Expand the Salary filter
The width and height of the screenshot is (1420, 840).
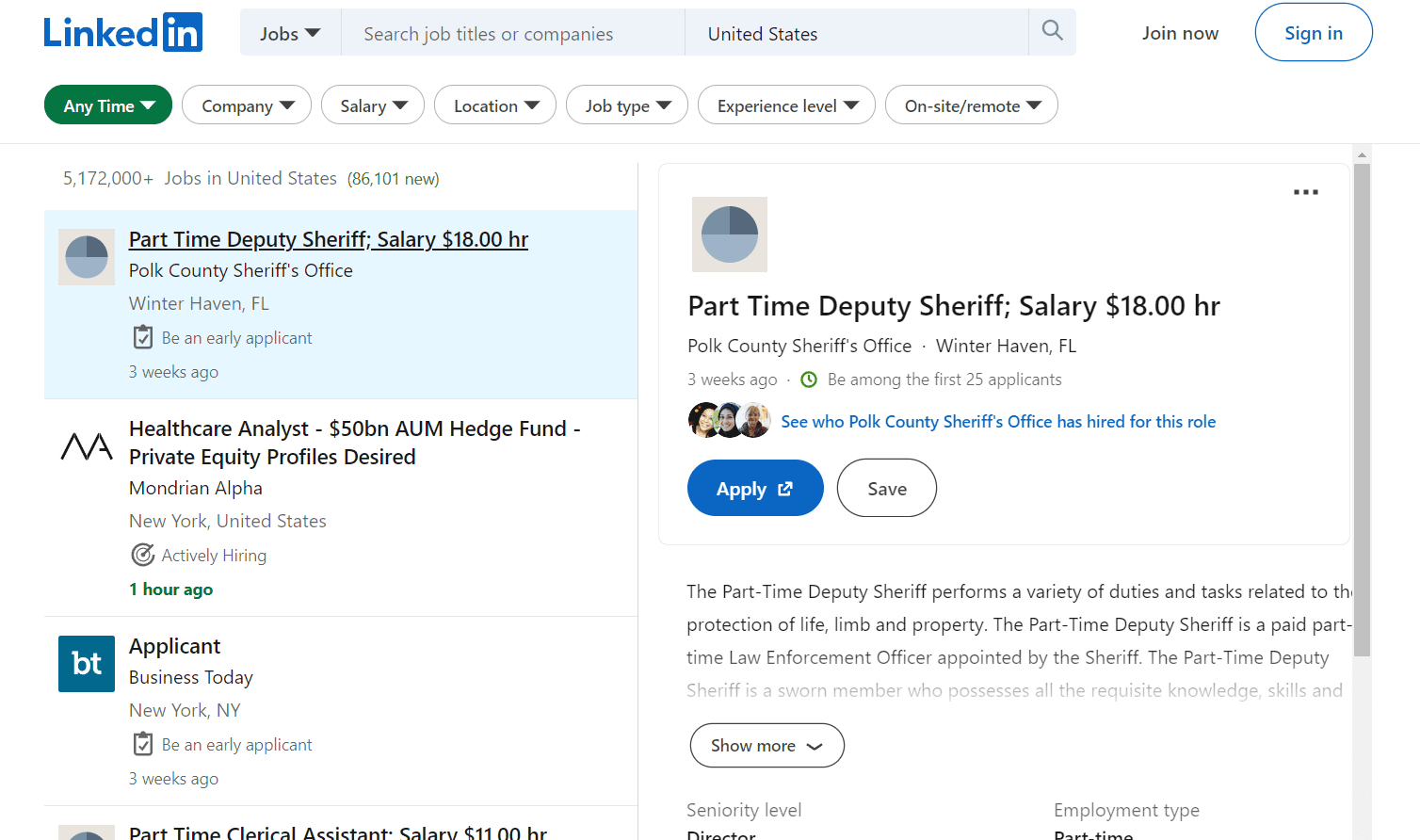(x=373, y=105)
